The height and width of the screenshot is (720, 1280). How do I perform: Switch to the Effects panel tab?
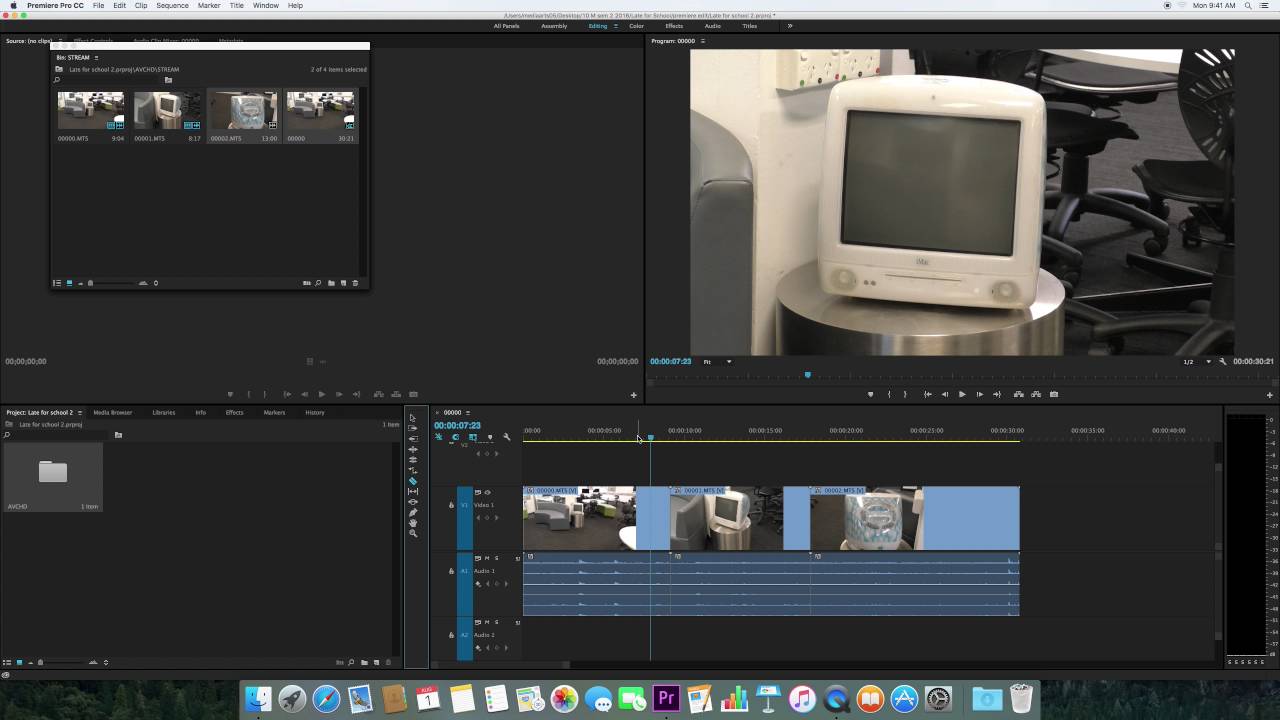tap(234, 412)
